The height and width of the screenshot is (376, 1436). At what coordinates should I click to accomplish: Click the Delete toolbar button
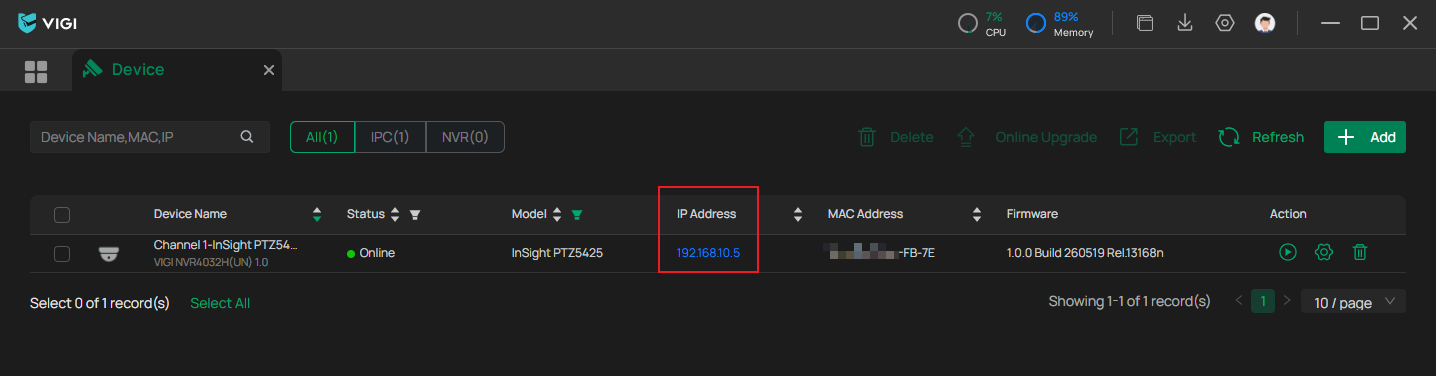pos(895,137)
